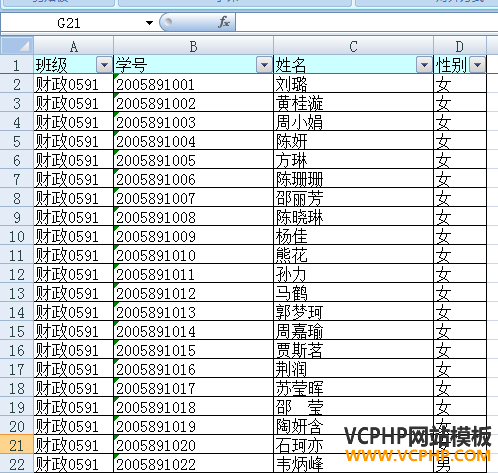
Task: Open the 性别 filter dropdown
Action: 477,65
